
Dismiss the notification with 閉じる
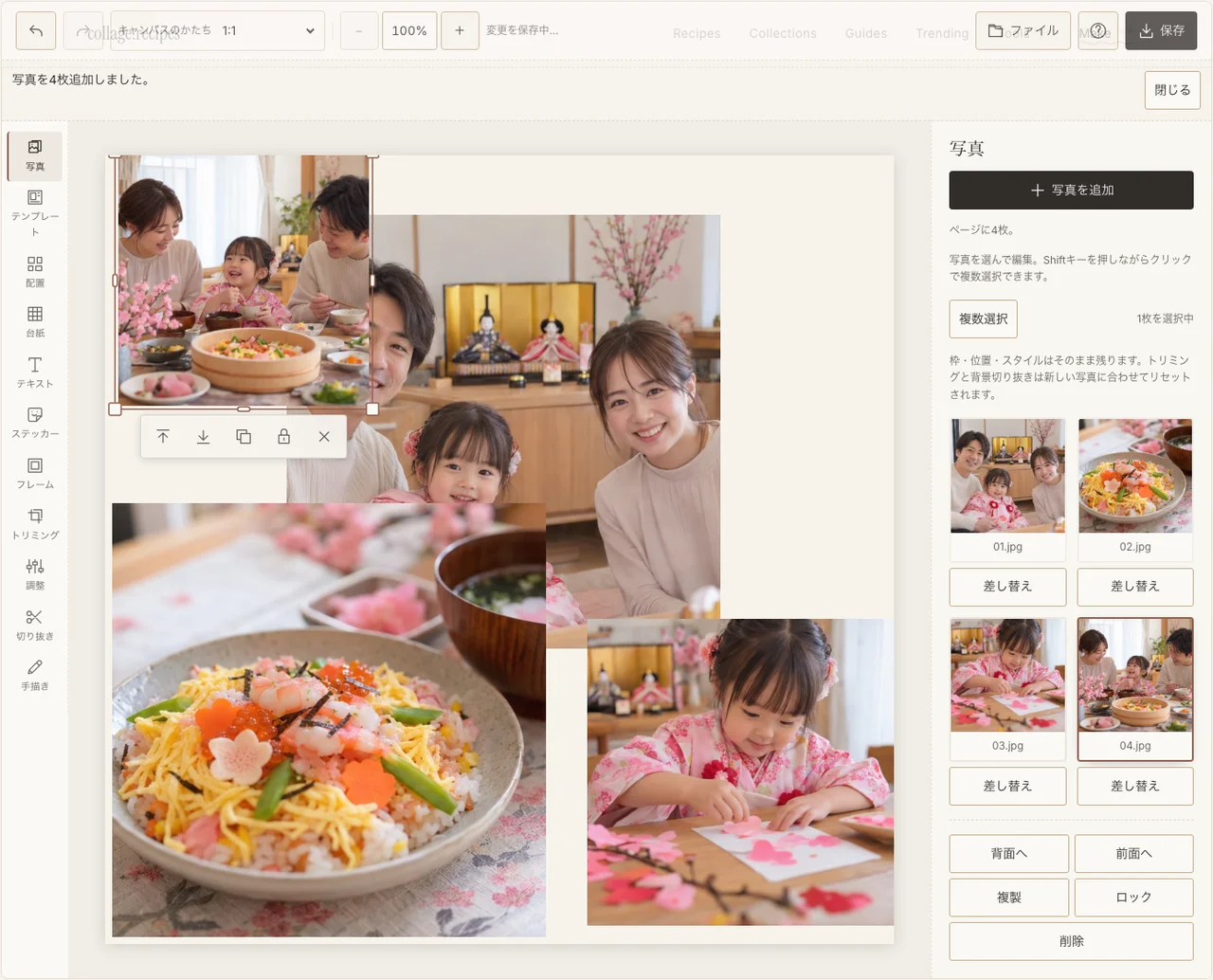coord(1172,90)
